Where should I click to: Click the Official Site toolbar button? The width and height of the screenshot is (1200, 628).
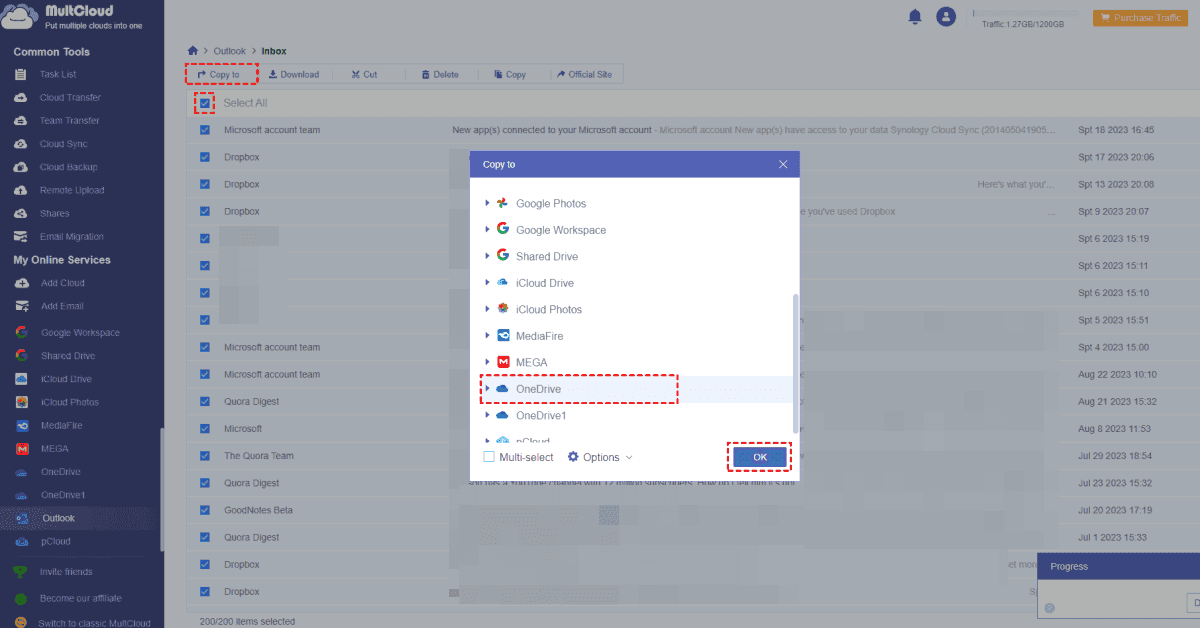click(x=584, y=74)
